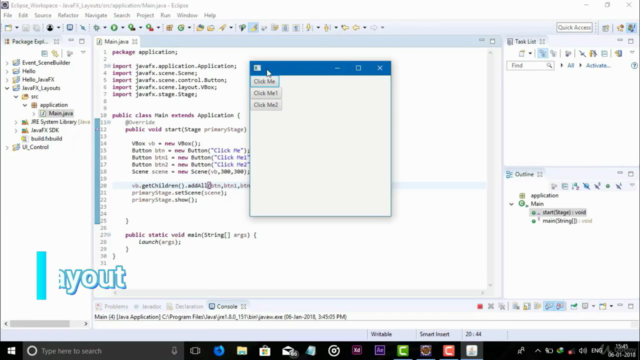Click Synchronize Changed icon in Task List
640x360 pixels.
coord(618,53)
